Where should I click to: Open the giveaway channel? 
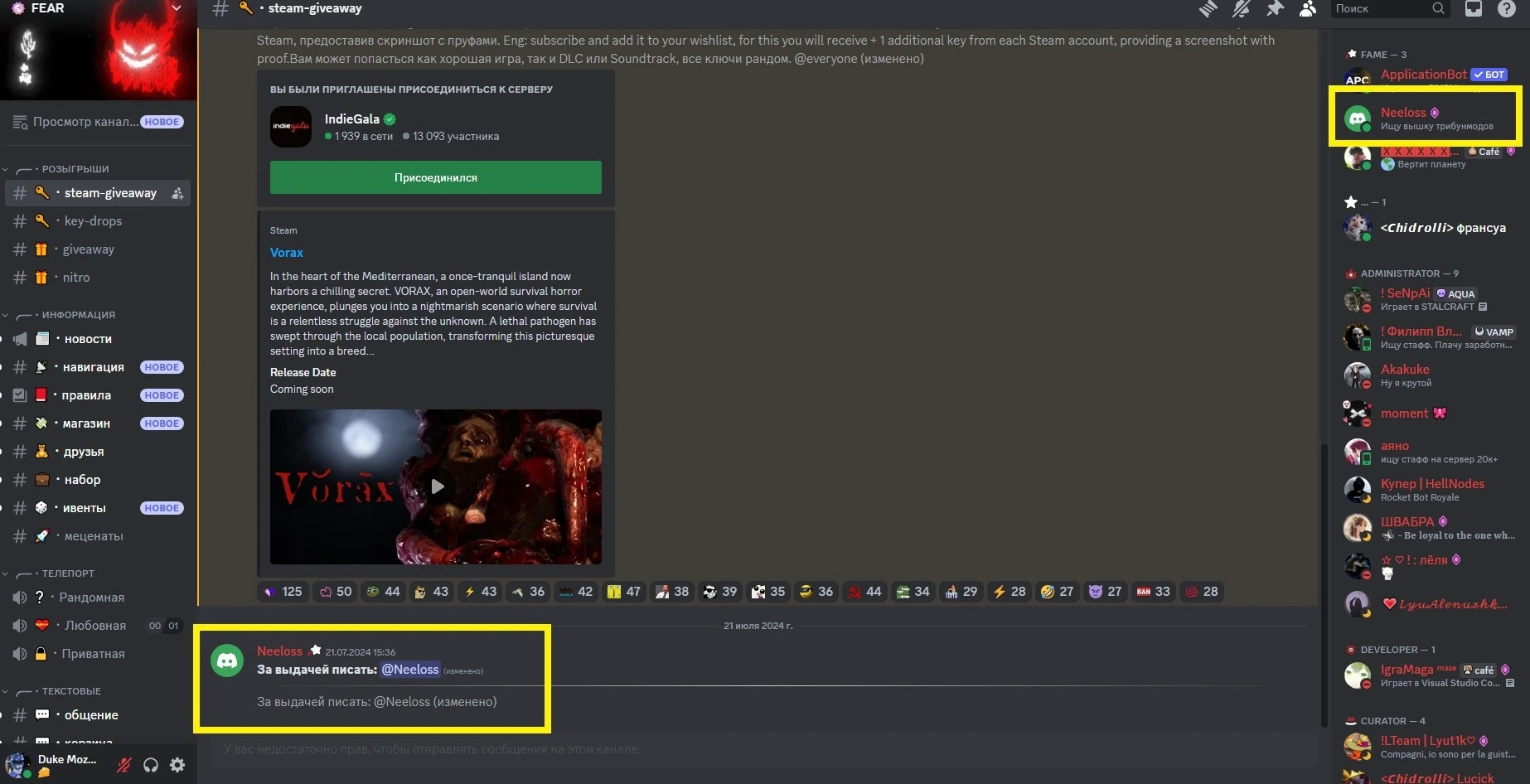[98, 249]
